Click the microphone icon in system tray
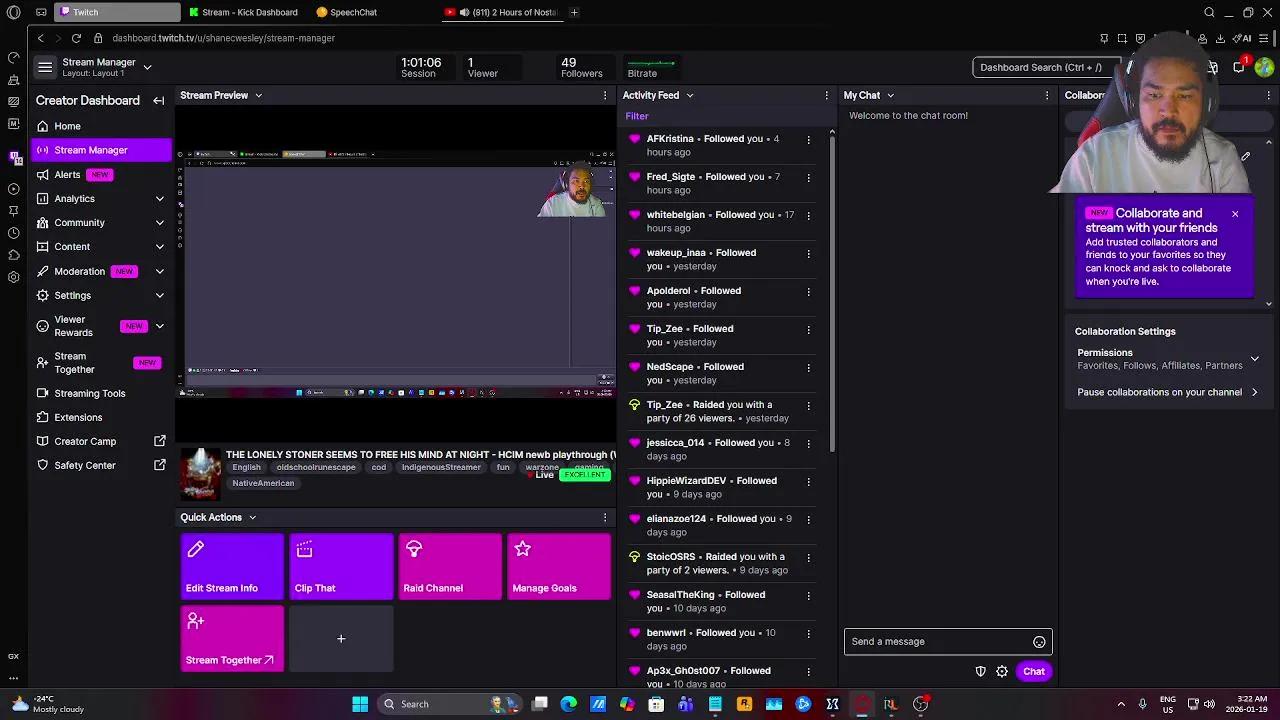 pos(1142,704)
